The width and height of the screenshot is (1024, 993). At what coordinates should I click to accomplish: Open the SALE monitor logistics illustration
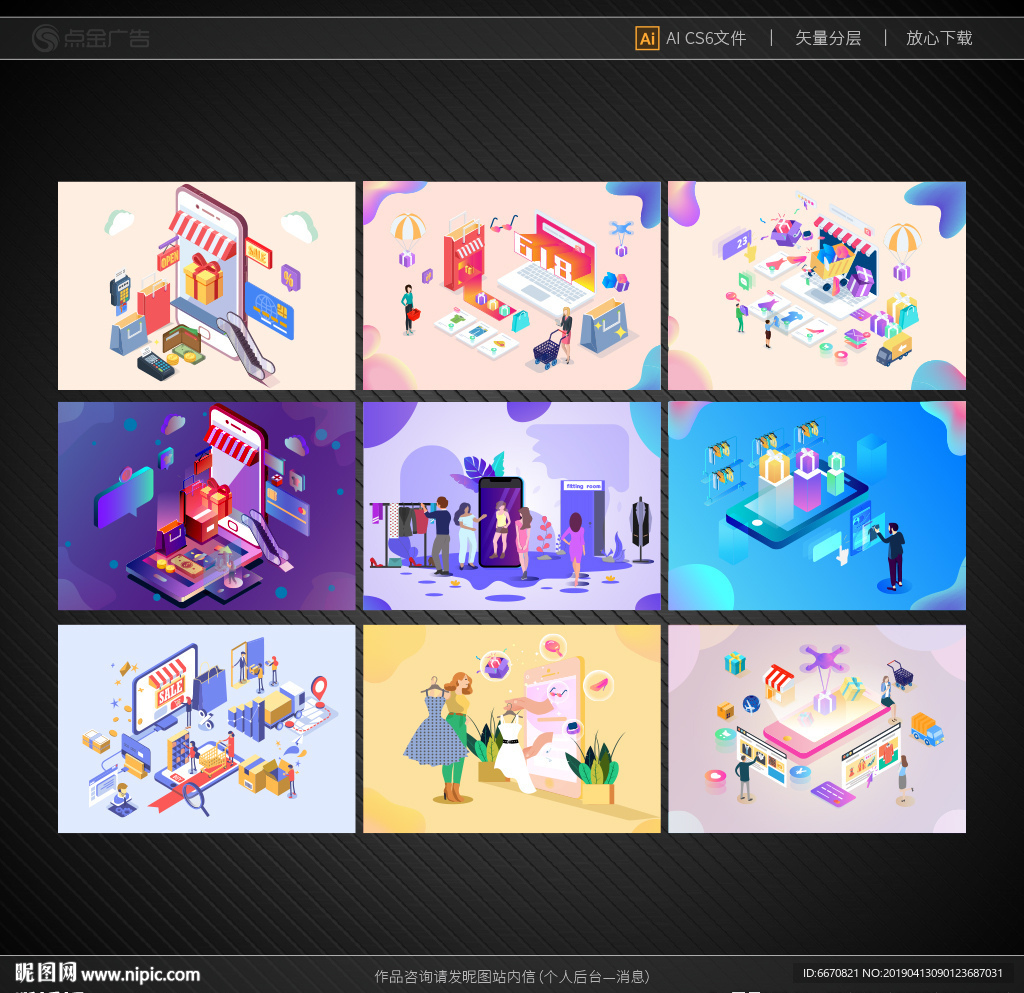(x=206, y=729)
